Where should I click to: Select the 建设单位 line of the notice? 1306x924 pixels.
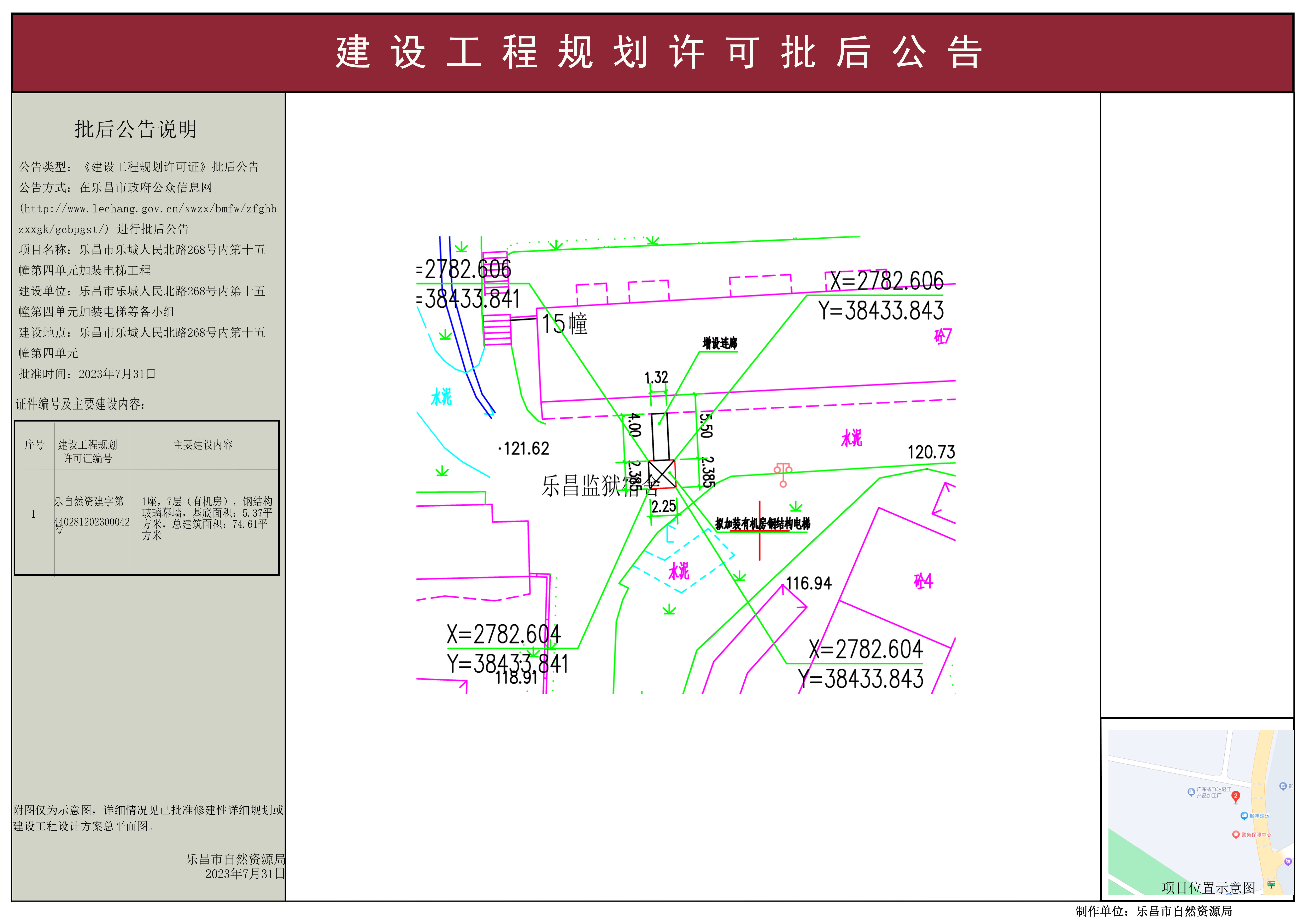point(142,302)
